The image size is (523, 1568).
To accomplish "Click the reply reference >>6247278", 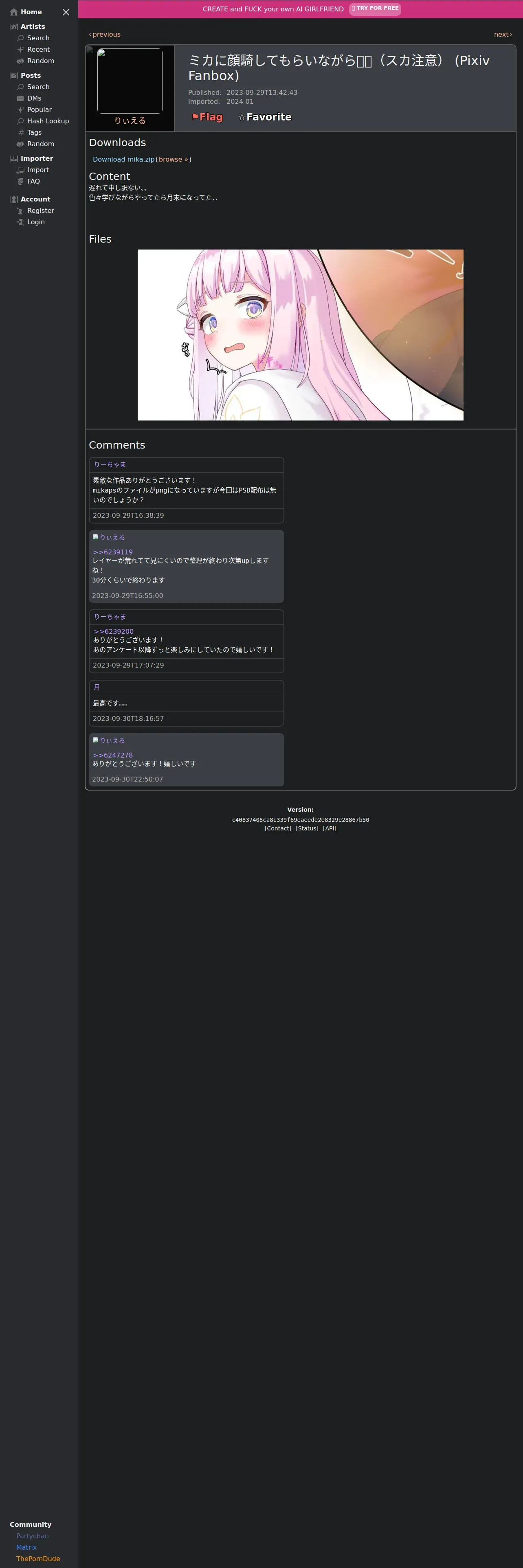I will coord(113,756).
